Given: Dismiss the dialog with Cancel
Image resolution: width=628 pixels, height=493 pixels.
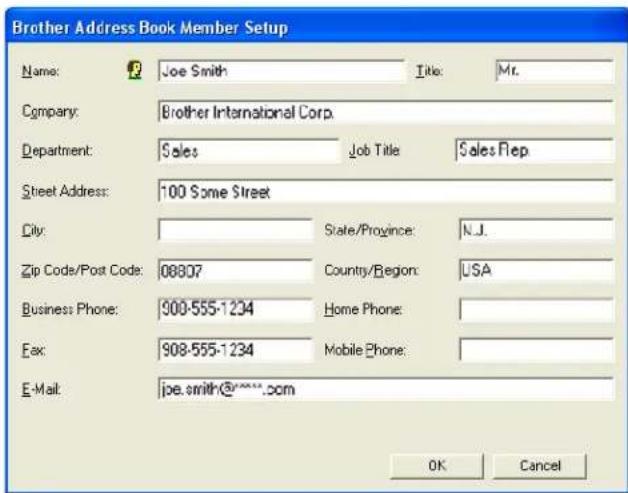Looking at the screenshot, I should [x=539, y=466].
